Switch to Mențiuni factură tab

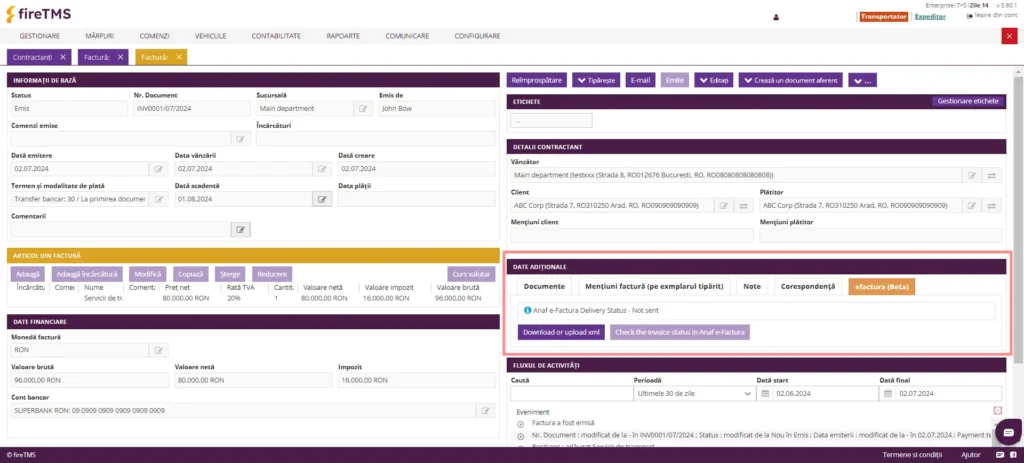coord(654,287)
